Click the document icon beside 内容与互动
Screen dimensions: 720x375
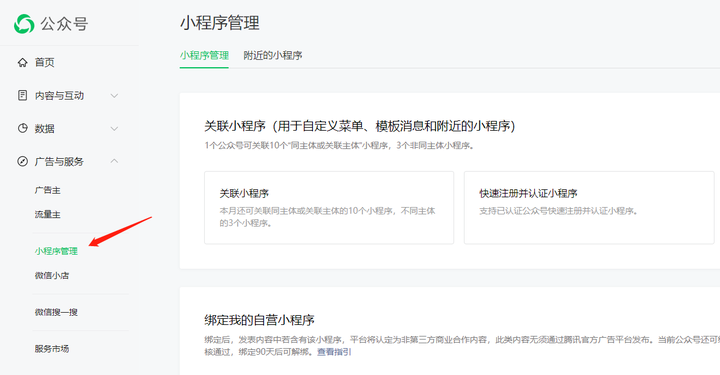point(22,95)
